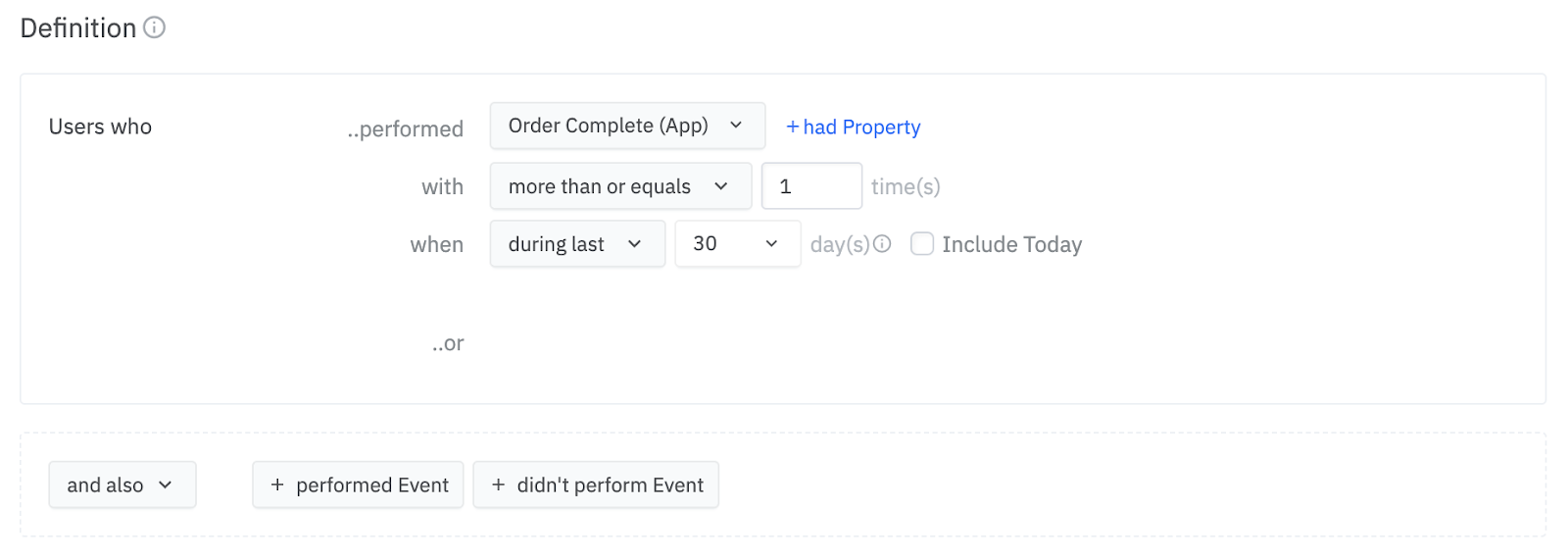
Task: Click the info icon beside Definition heading
Action: [x=154, y=27]
